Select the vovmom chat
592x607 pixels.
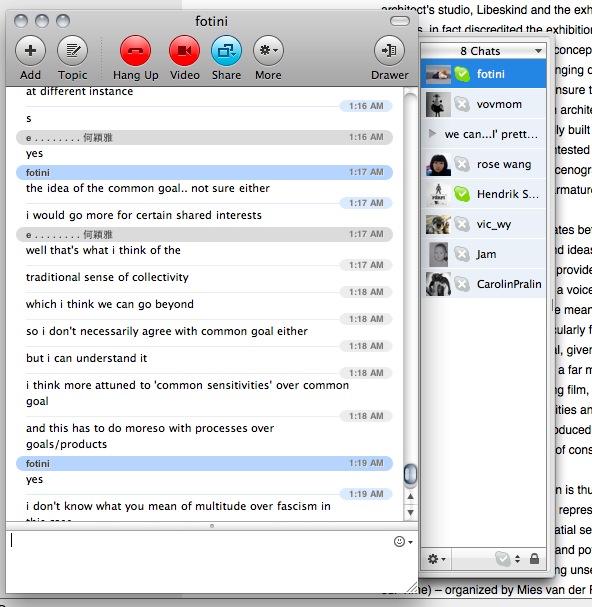click(x=483, y=104)
